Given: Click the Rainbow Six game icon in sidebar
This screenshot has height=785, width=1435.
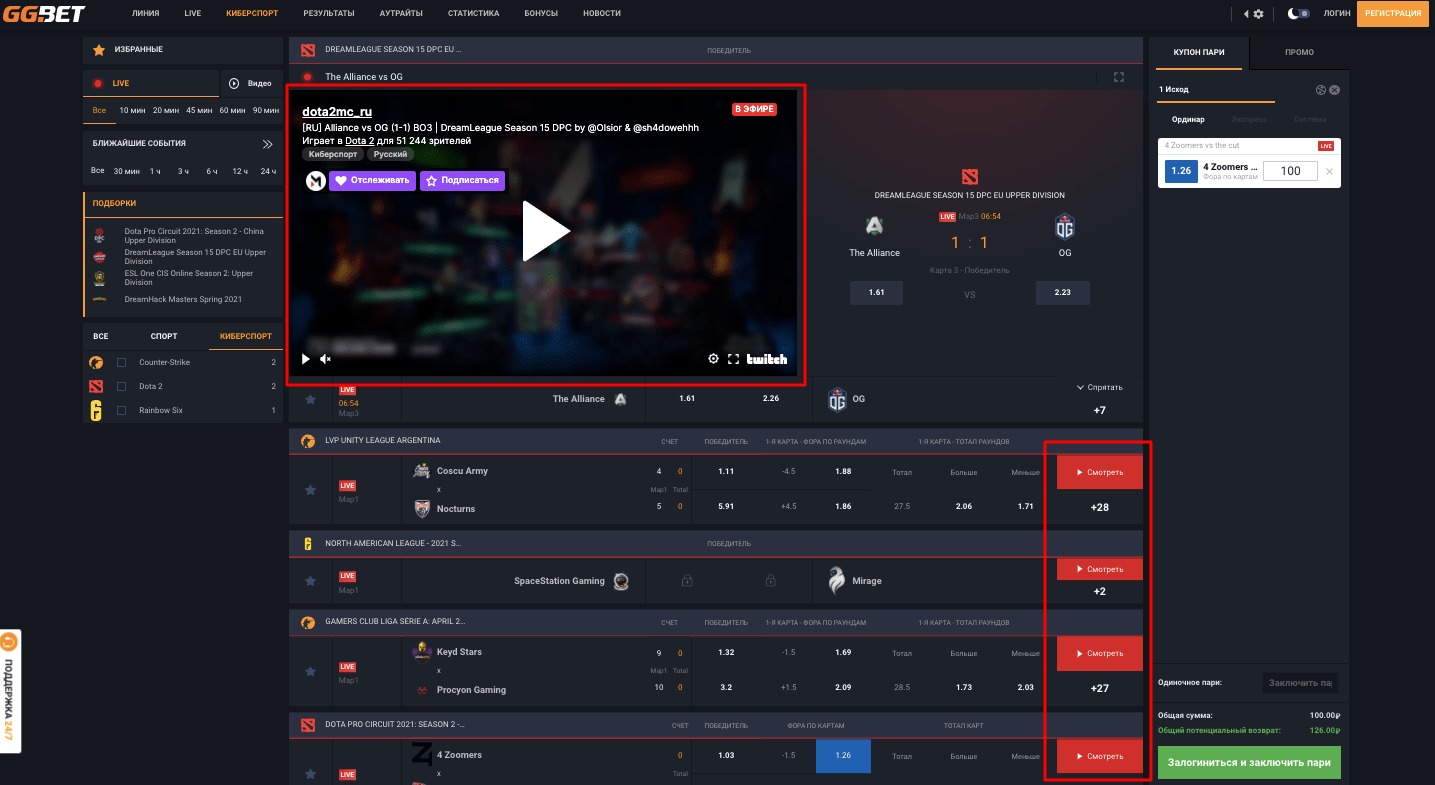Looking at the screenshot, I should 96,410.
